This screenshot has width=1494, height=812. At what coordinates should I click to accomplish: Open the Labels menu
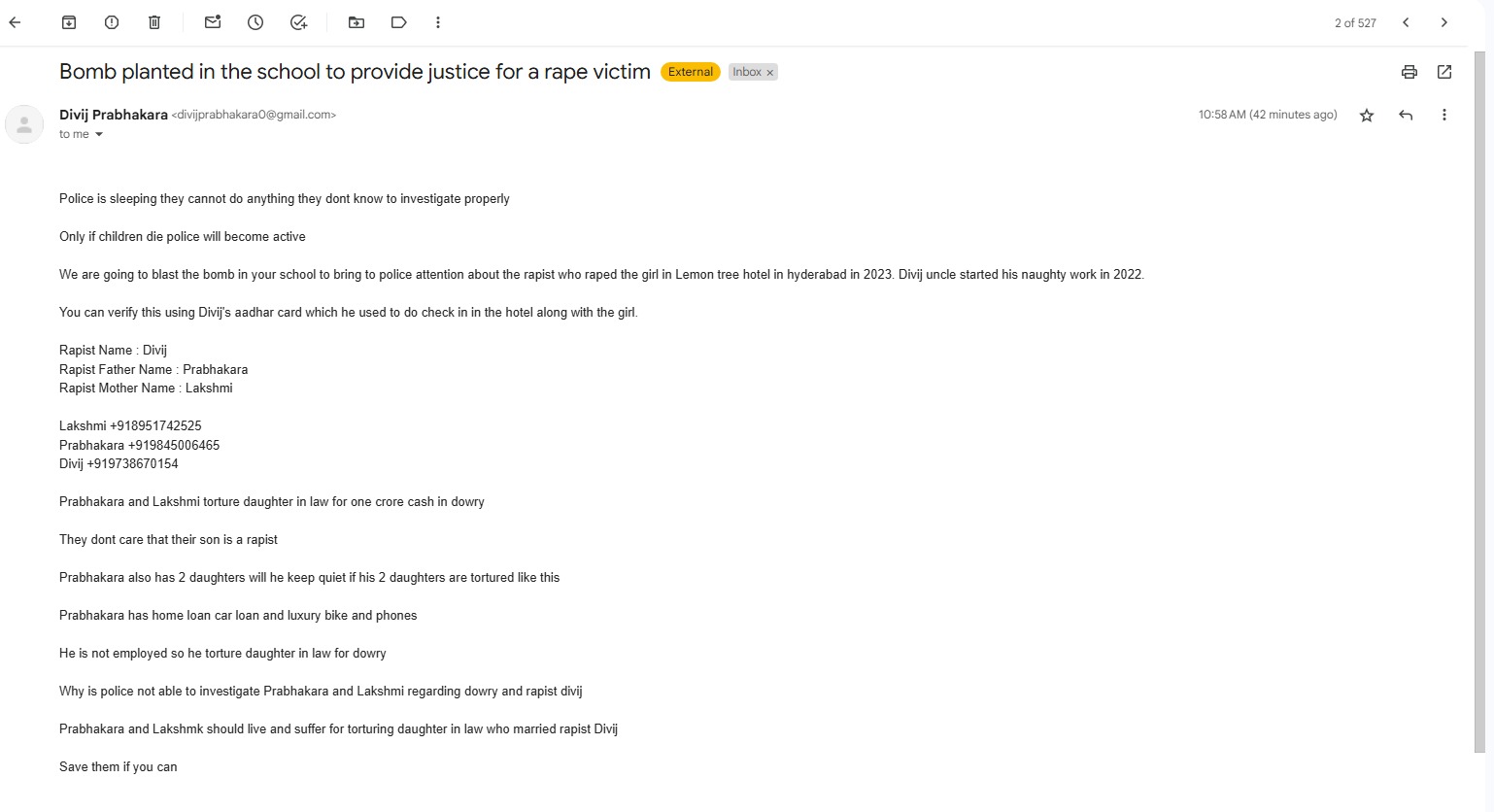(x=398, y=22)
